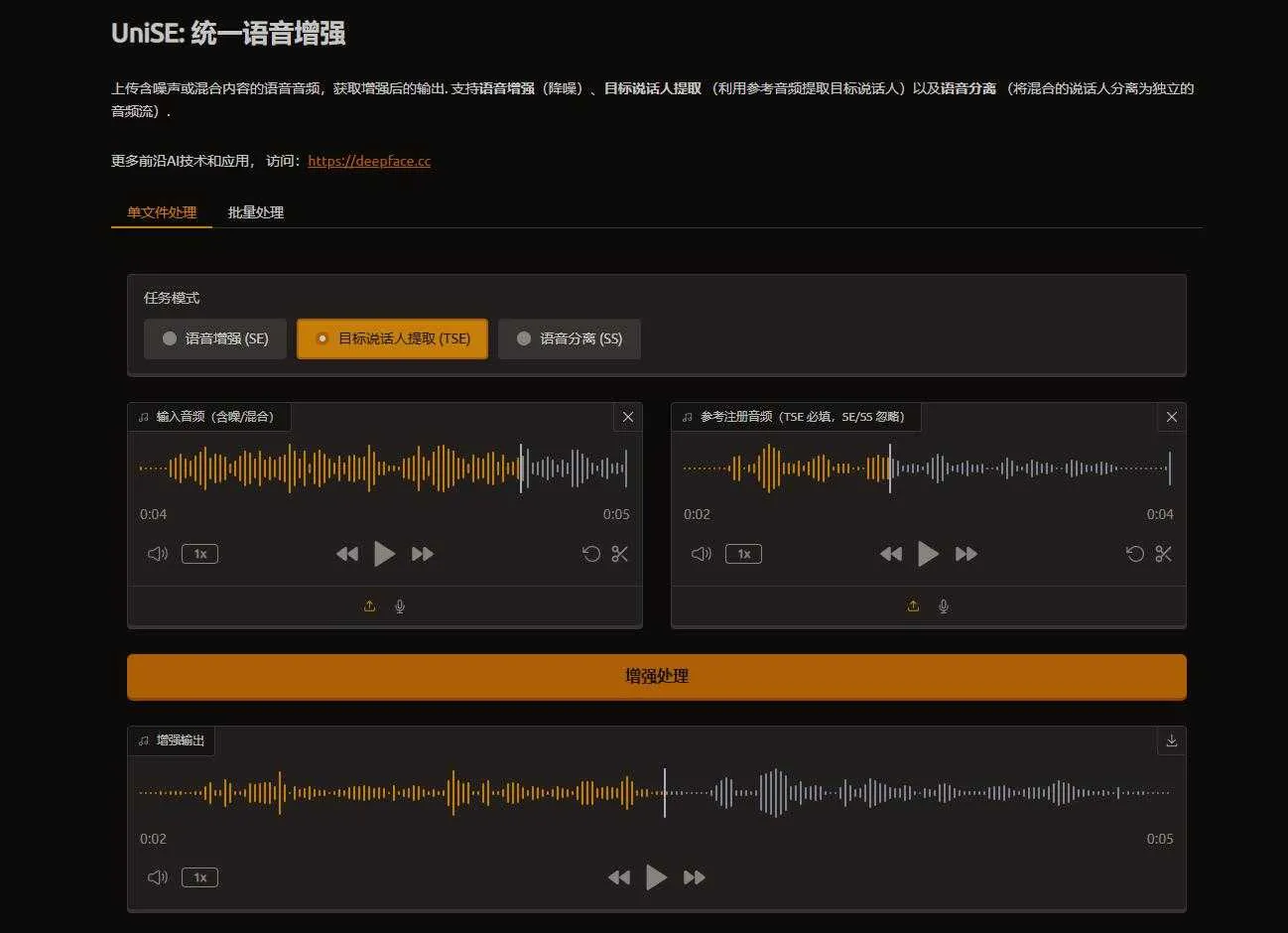The width and height of the screenshot is (1288, 933).
Task: Play the 输入音频 audio
Action: [384, 554]
